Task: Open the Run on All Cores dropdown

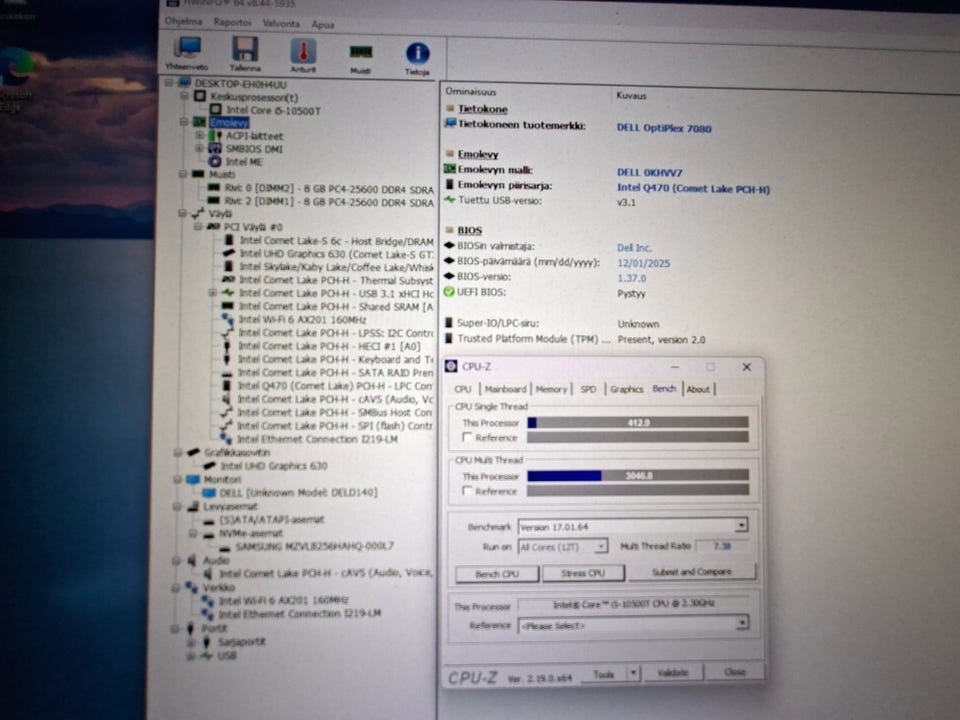Action: pyautogui.click(x=601, y=546)
